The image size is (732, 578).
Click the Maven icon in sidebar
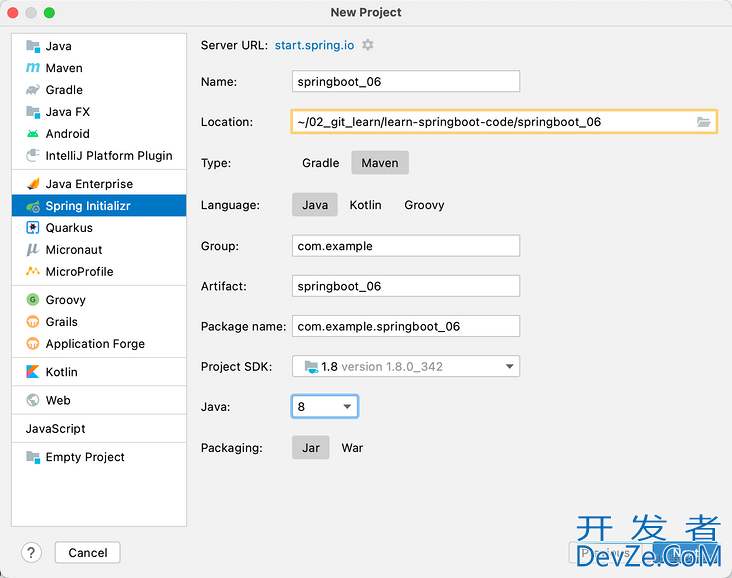pyautogui.click(x=33, y=68)
